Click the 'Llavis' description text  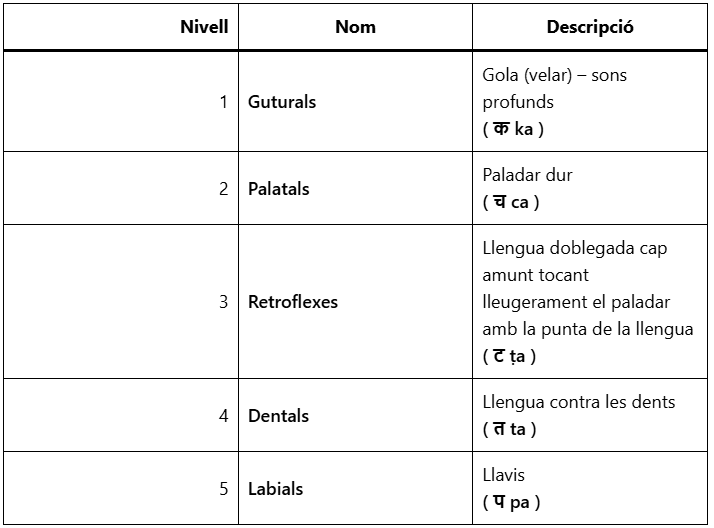click(503, 475)
